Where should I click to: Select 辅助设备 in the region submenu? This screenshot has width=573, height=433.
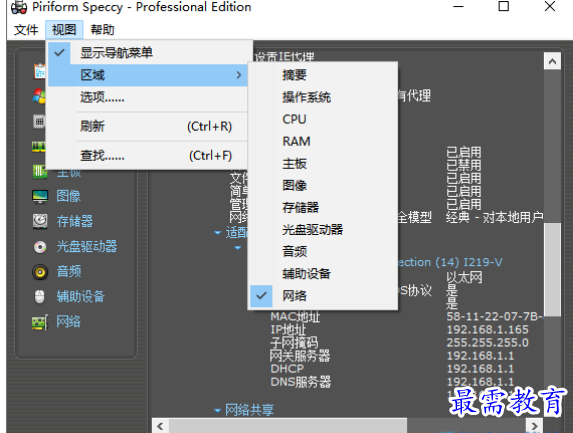pyautogui.click(x=323, y=274)
